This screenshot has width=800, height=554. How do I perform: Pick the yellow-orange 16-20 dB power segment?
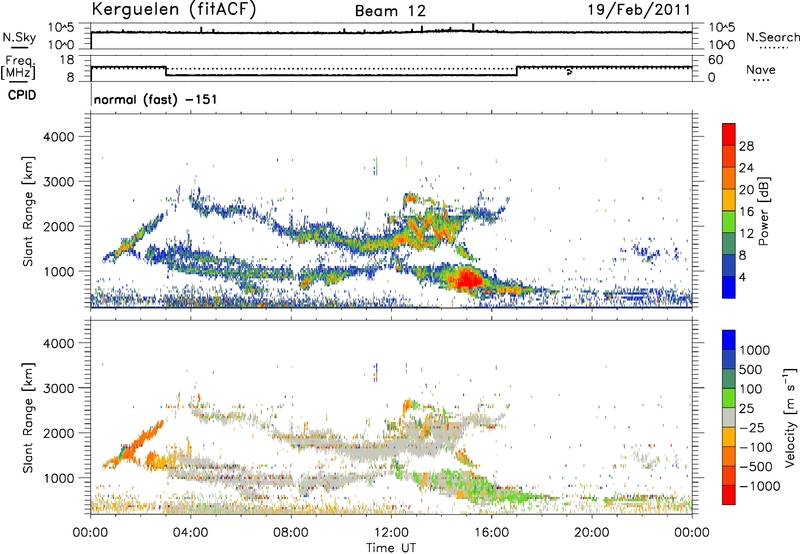pyautogui.click(x=729, y=200)
